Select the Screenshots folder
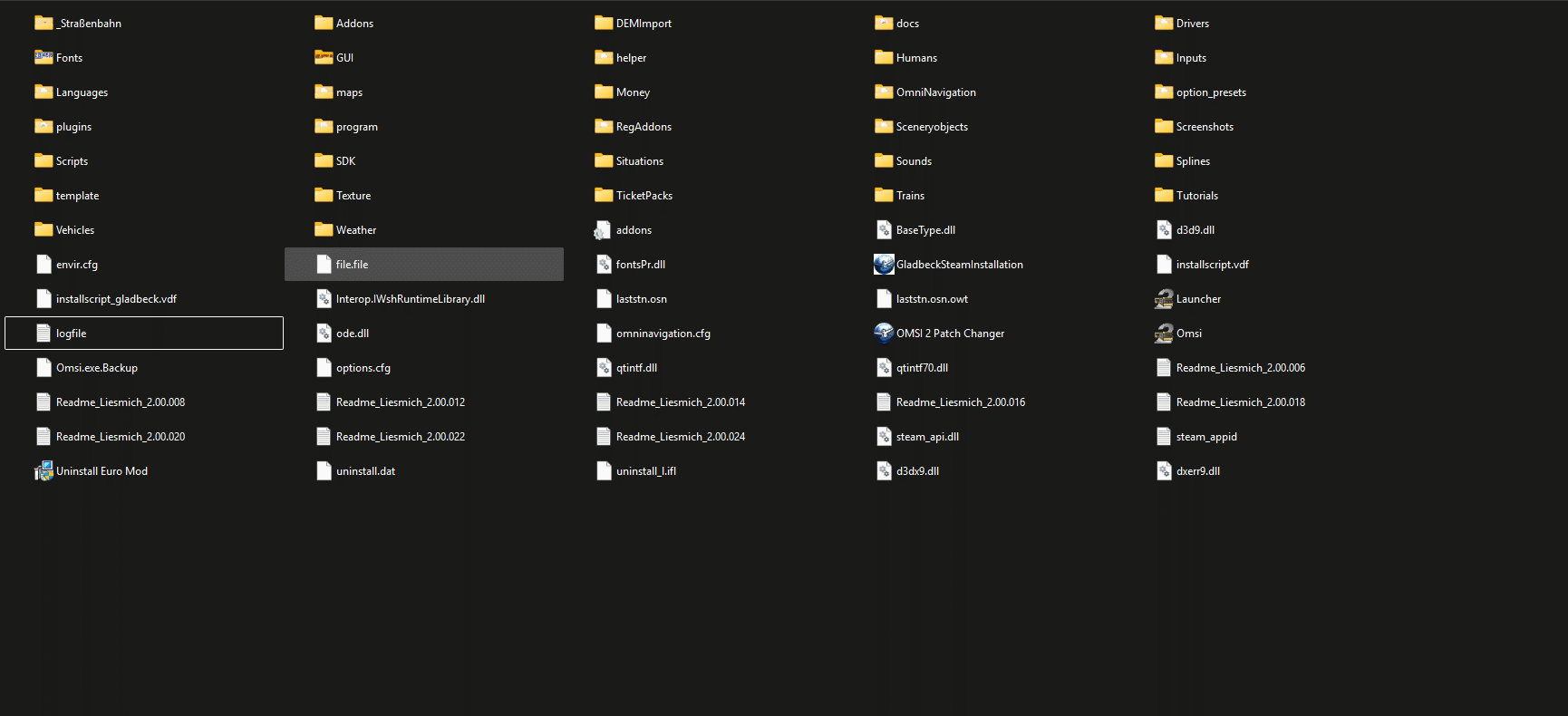 [1204, 127]
